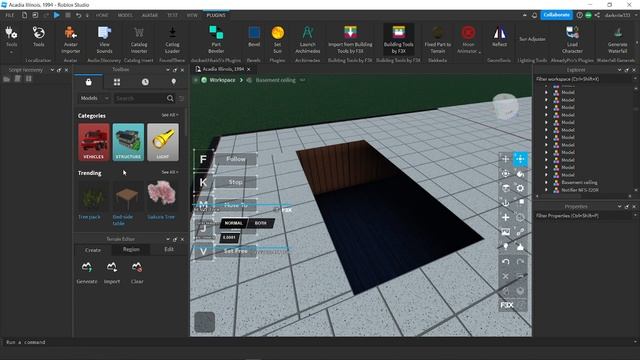The height and width of the screenshot is (360, 640).
Task: Switch to the VIEW ribbon tab
Action: coord(192,15)
